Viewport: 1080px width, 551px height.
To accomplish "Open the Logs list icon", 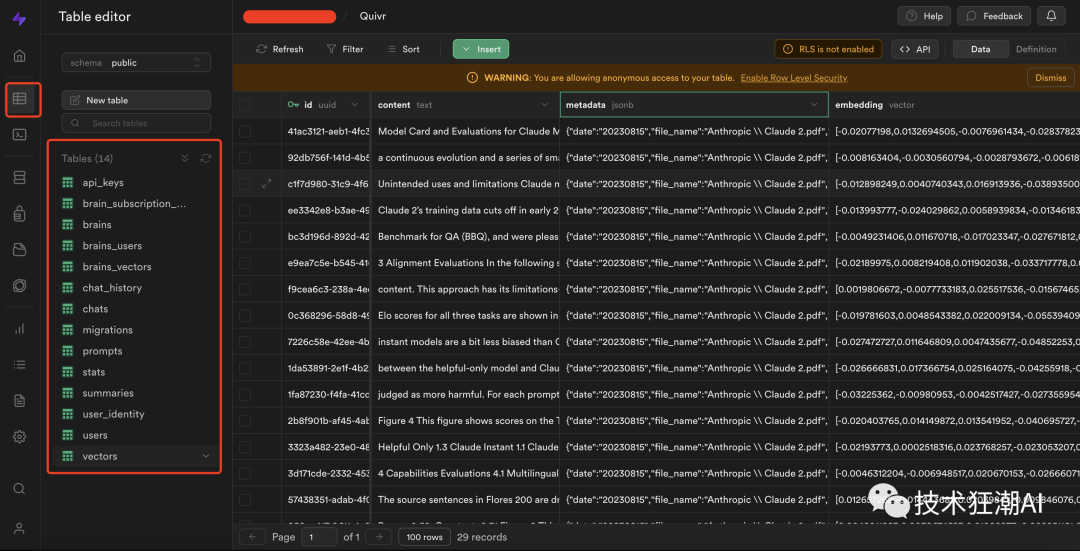I will point(19,364).
